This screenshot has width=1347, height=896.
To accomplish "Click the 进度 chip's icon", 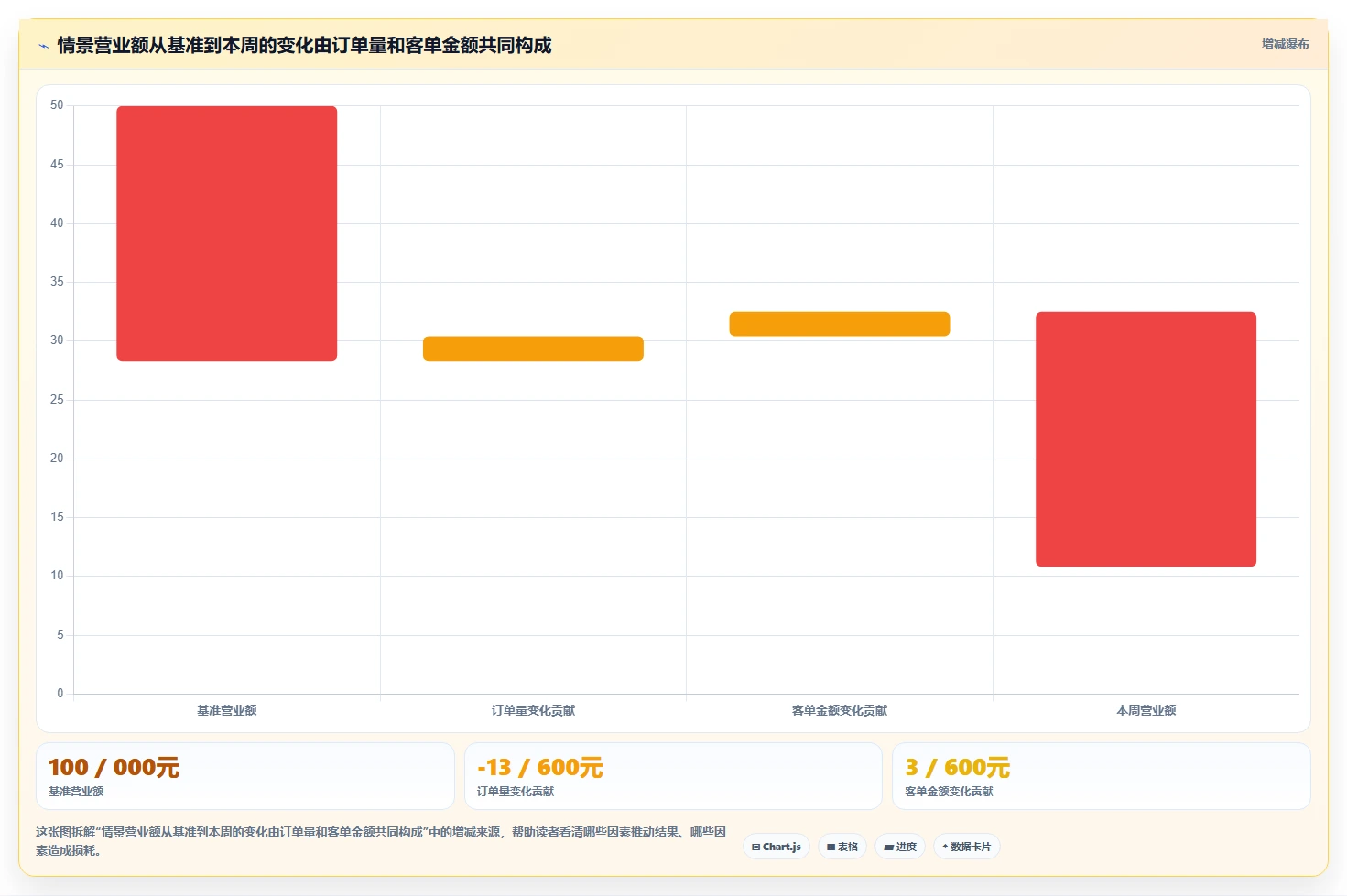I will pos(888,847).
